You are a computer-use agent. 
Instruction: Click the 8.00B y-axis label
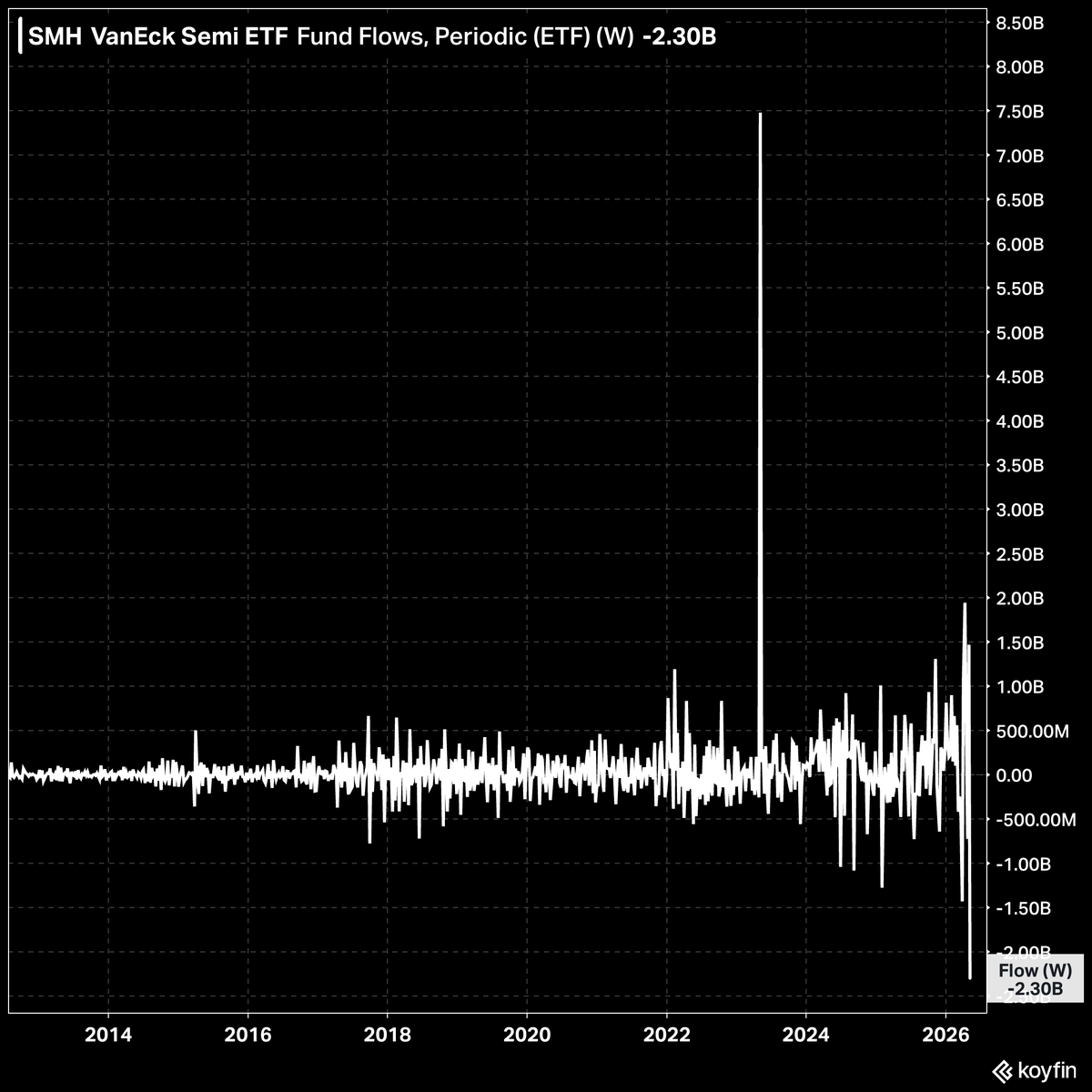click(x=1021, y=67)
